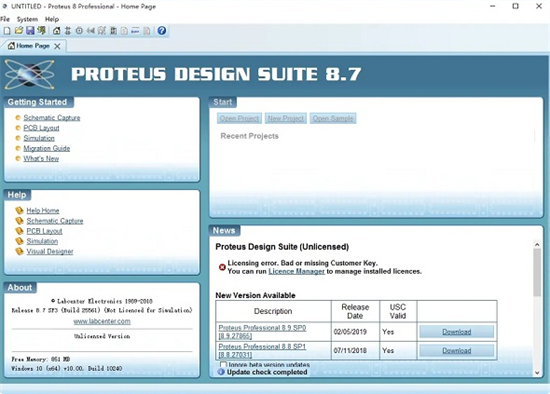Open Getting Started Schematic Capture link
Screen dimensions: 550x394
coord(52,118)
